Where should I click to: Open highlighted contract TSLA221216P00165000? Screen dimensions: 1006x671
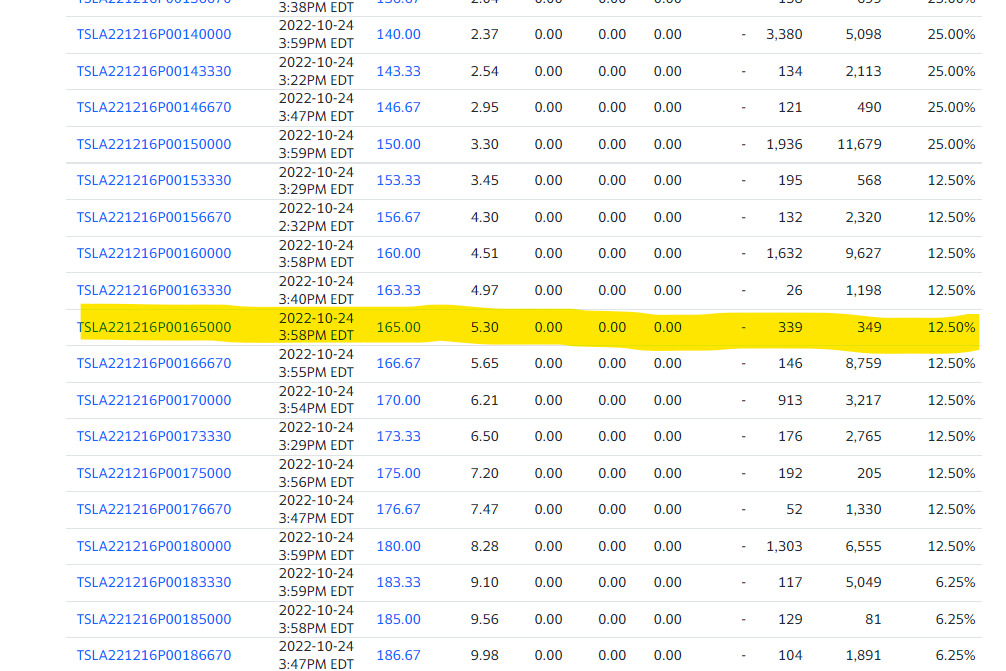coord(154,327)
